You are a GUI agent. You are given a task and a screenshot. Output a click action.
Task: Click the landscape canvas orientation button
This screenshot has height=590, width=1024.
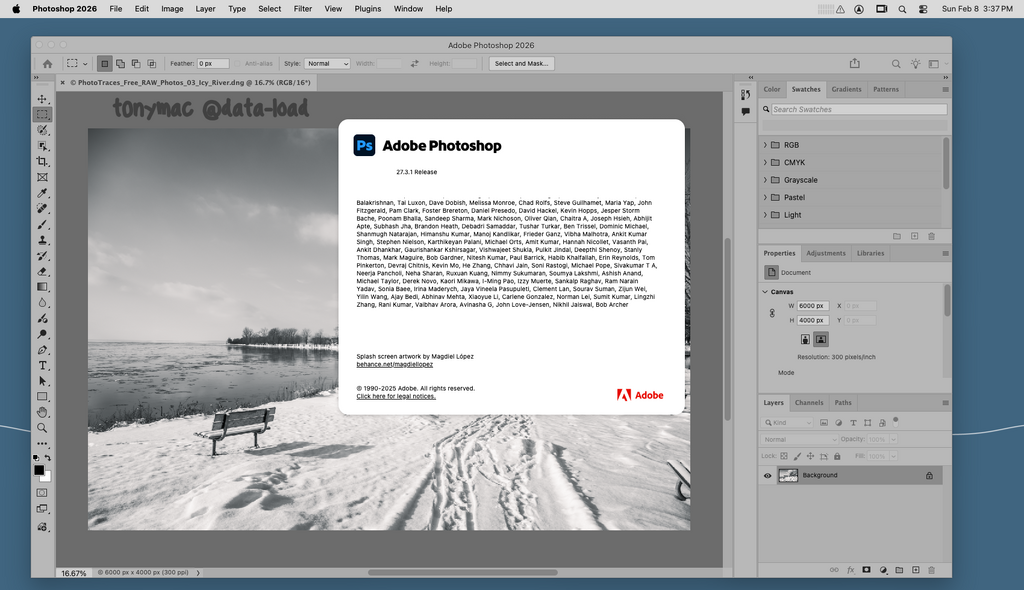(x=820, y=339)
